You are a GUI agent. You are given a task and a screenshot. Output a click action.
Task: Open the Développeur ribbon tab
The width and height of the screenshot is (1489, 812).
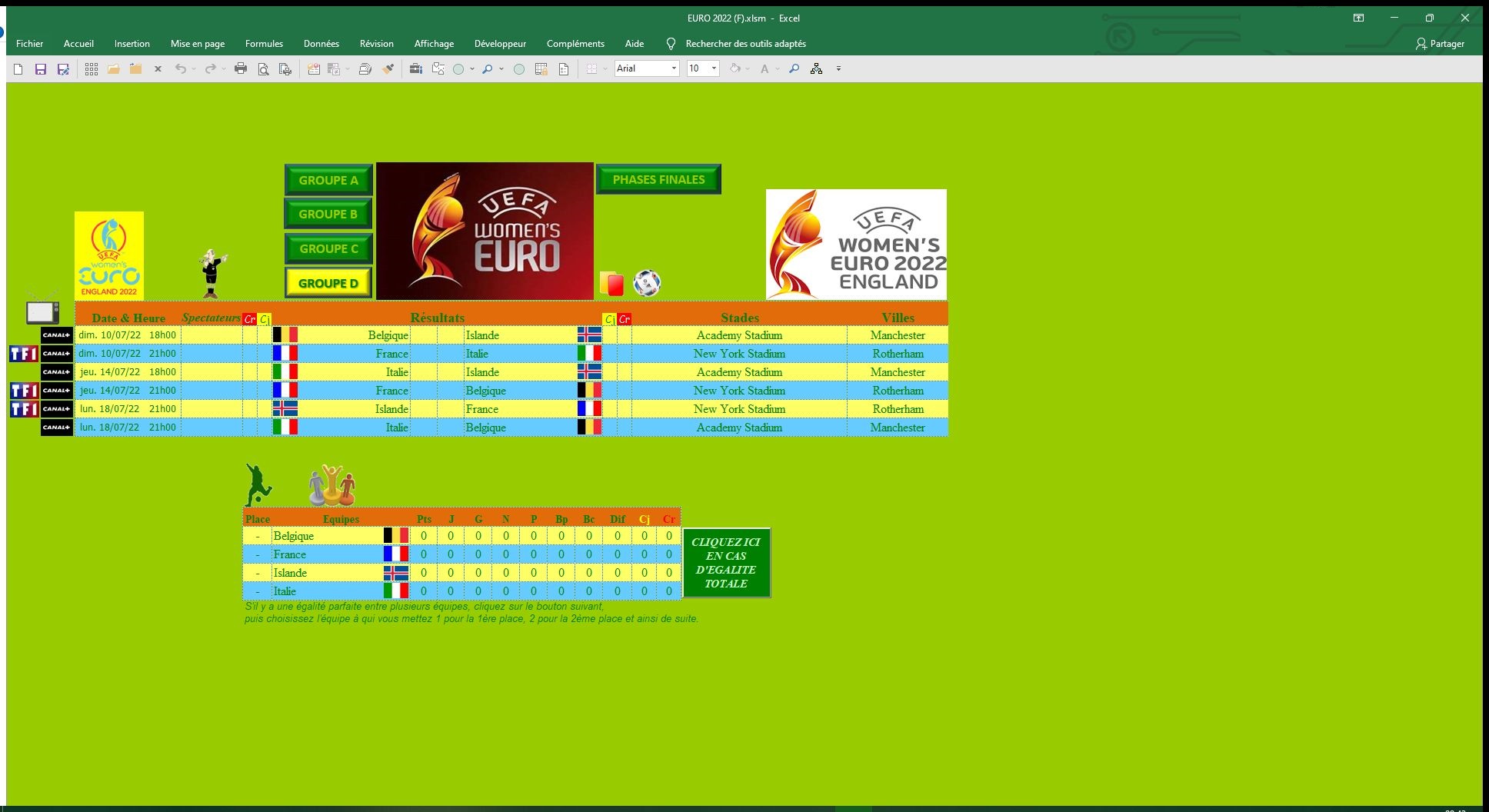pos(500,44)
